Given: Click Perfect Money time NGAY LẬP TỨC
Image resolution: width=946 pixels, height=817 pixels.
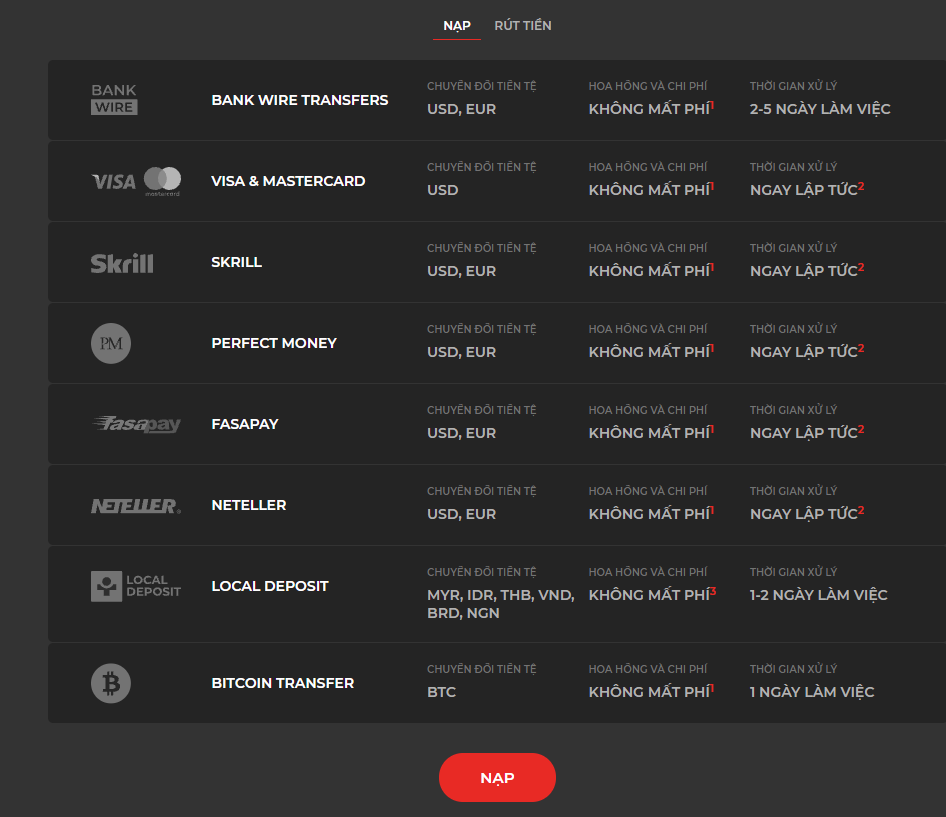Looking at the screenshot, I should pyautogui.click(x=807, y=351).
